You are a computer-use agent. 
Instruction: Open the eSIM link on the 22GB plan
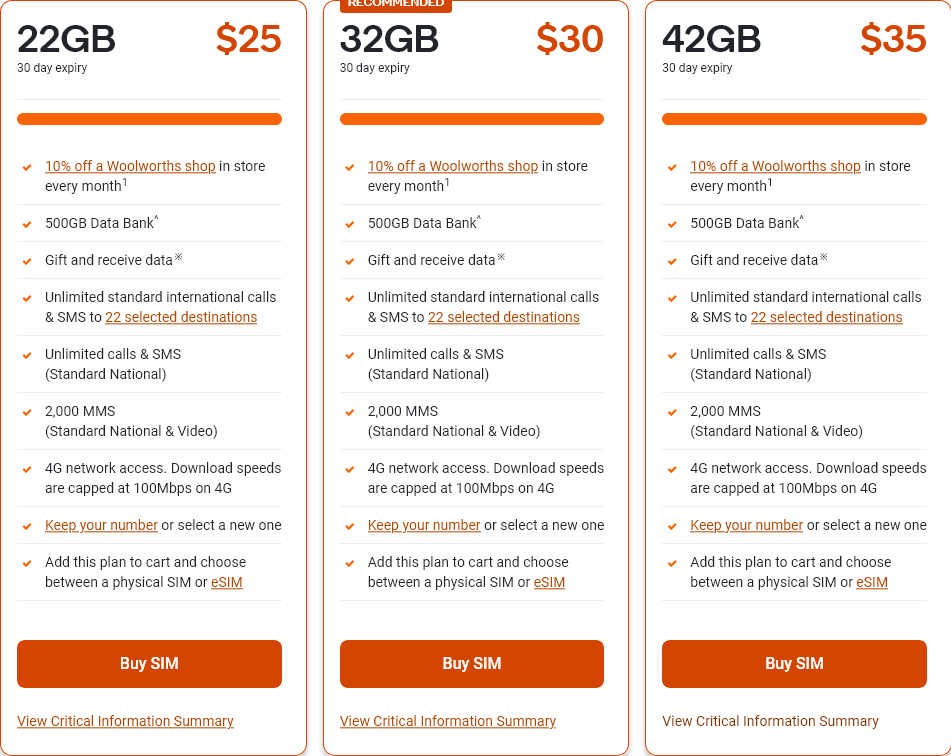(x=226, y=582)
